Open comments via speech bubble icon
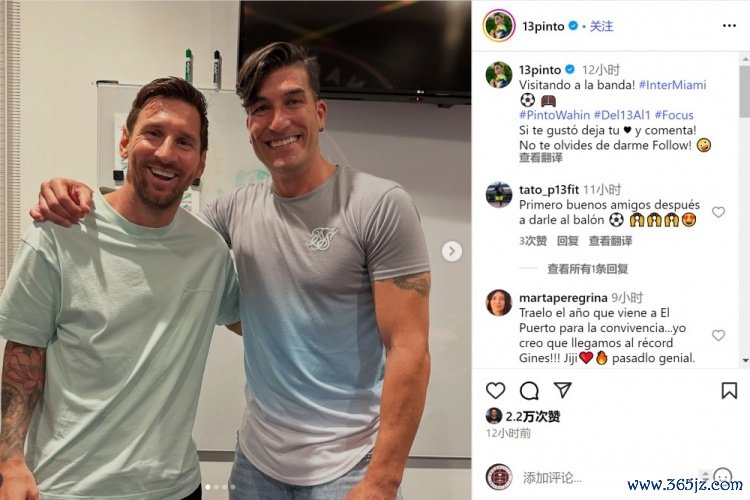The height and width of the screenshot is (500, 750). click(529, 390)
